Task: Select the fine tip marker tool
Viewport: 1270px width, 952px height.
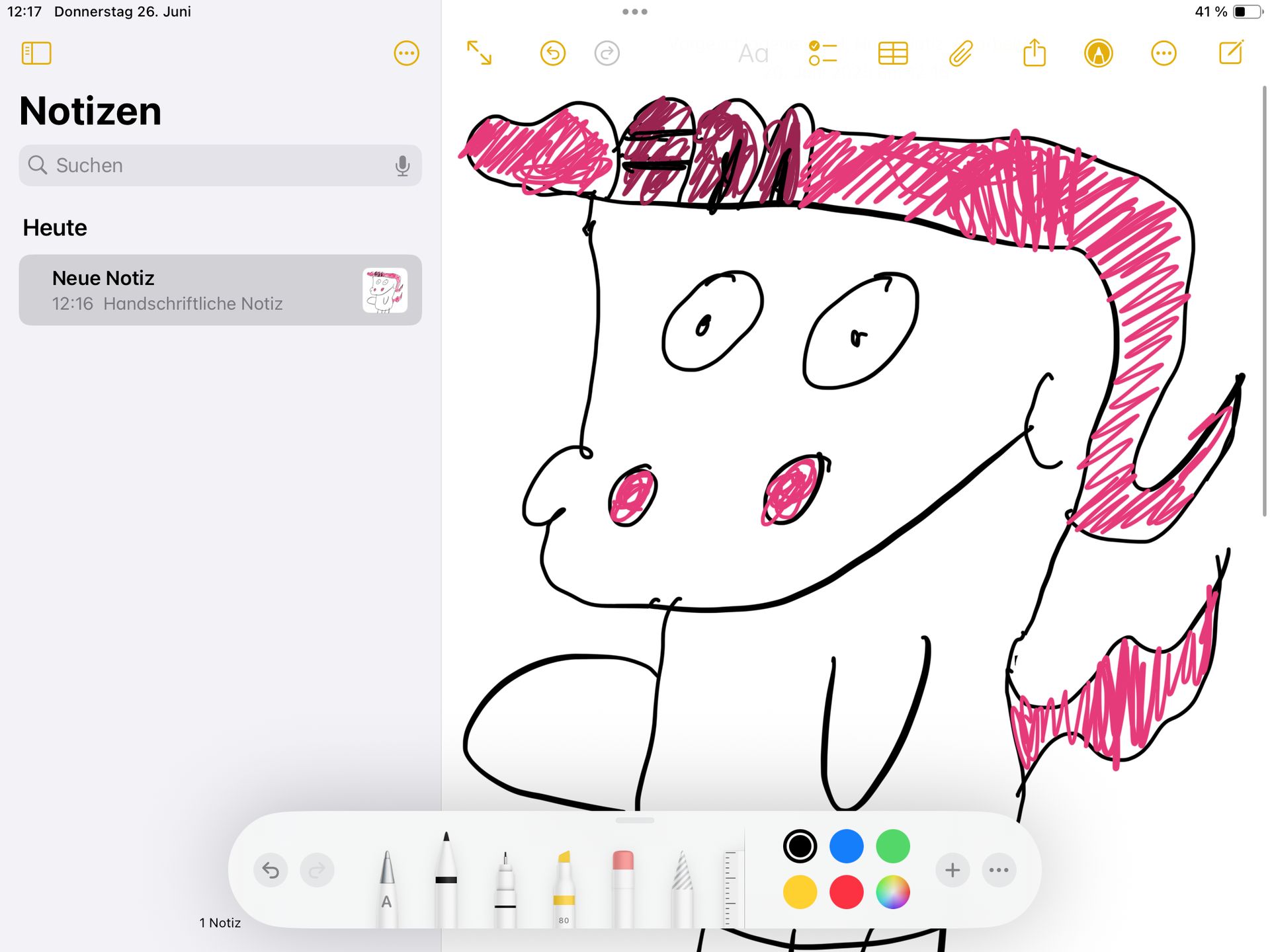Action: 505,889
